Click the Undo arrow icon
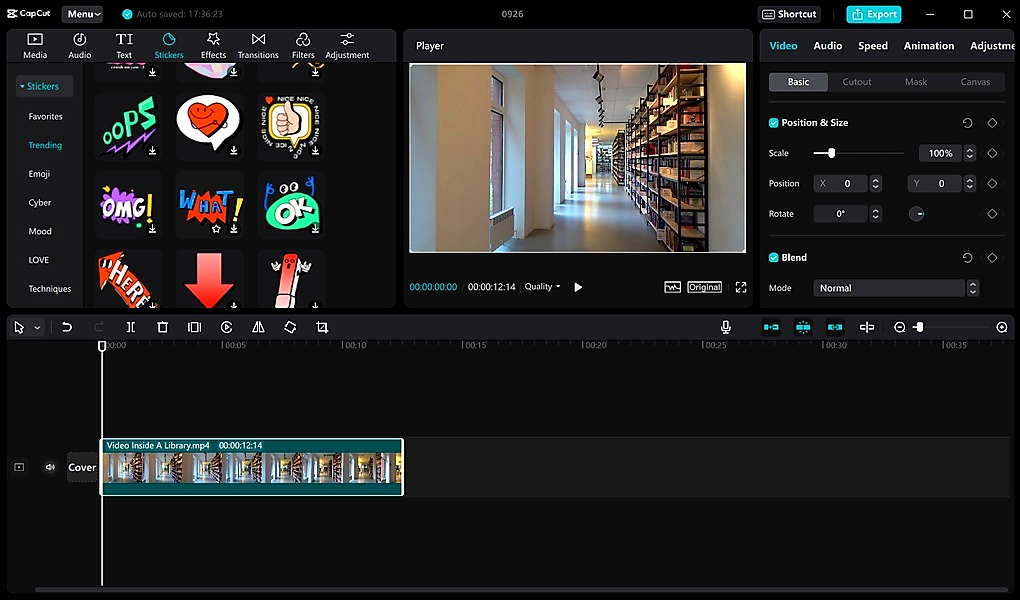Image resolution: width=1020 pixels, height=600 pixels. [67, 327]
